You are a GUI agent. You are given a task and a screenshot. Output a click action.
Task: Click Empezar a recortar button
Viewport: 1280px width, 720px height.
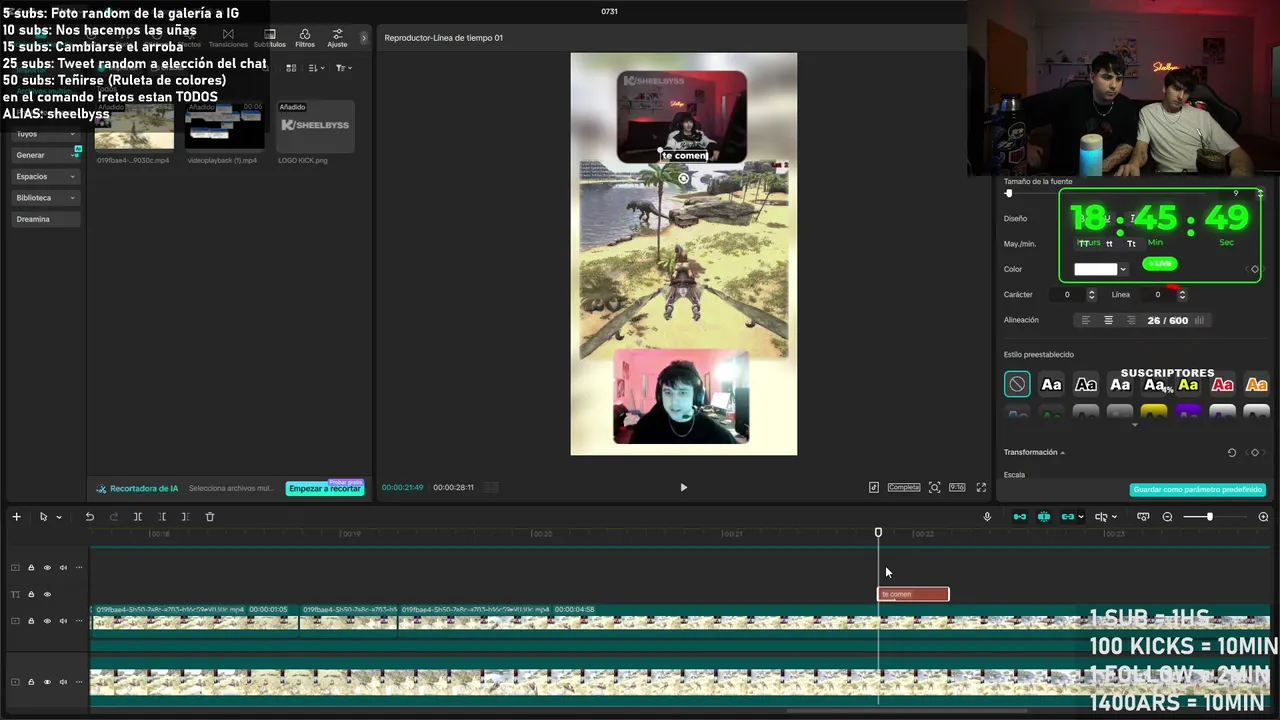pyautogui.click(x=324, y=488)
